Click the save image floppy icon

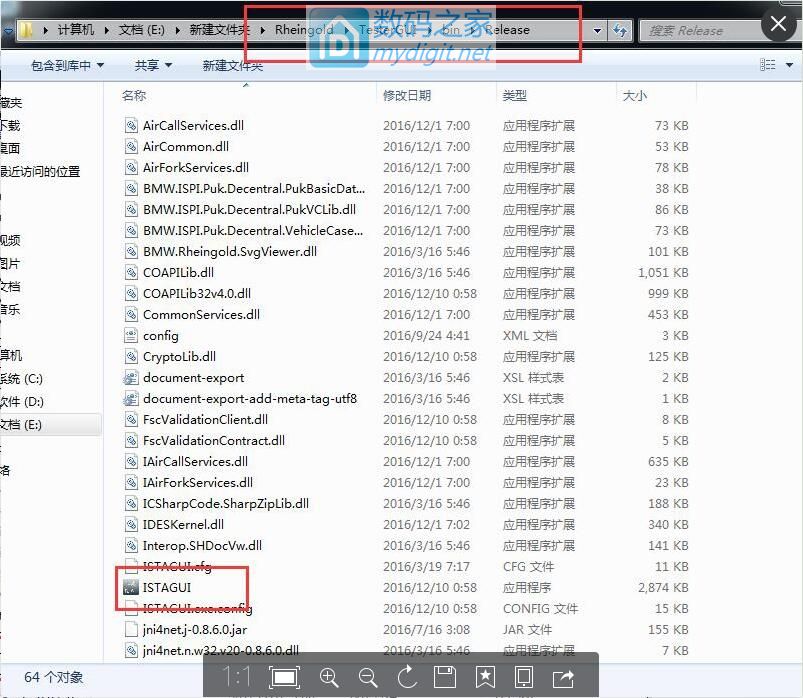(x=445, y=677)
